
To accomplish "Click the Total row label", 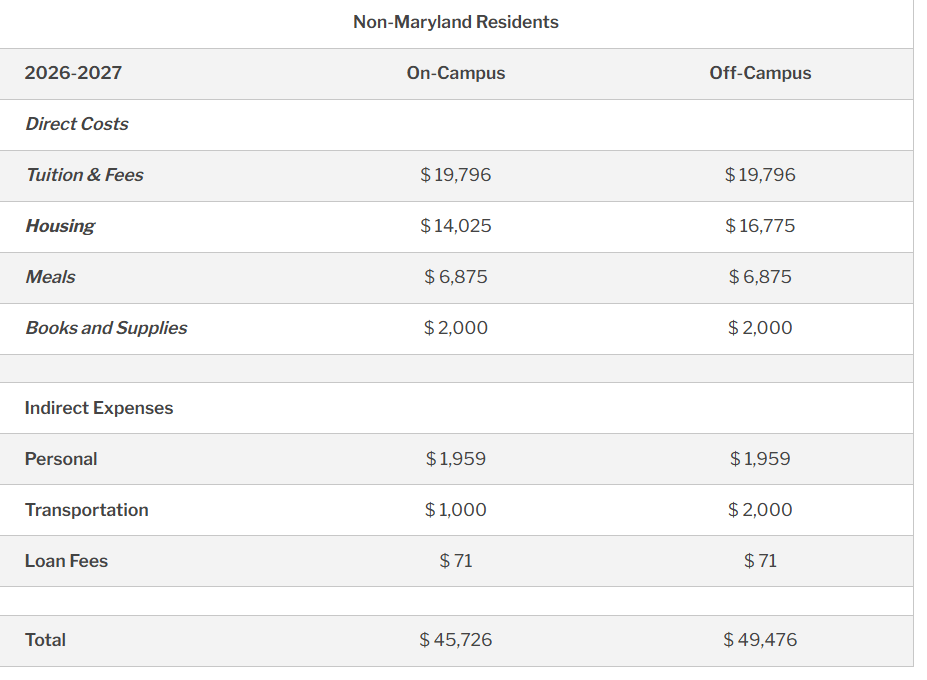I will click(45, 640).
